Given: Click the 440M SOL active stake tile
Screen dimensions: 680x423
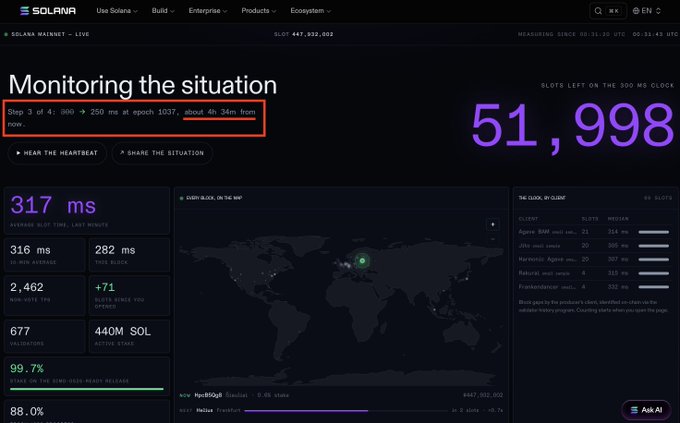Looking at the screenshot, I should click(129, 336).
